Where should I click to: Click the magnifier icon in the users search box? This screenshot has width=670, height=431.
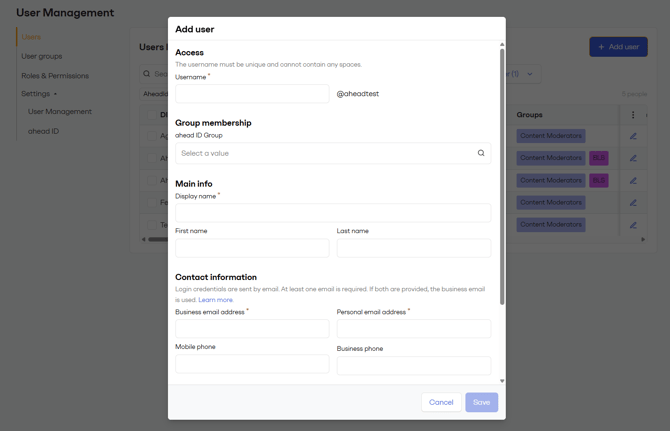[x=147, y=74]
